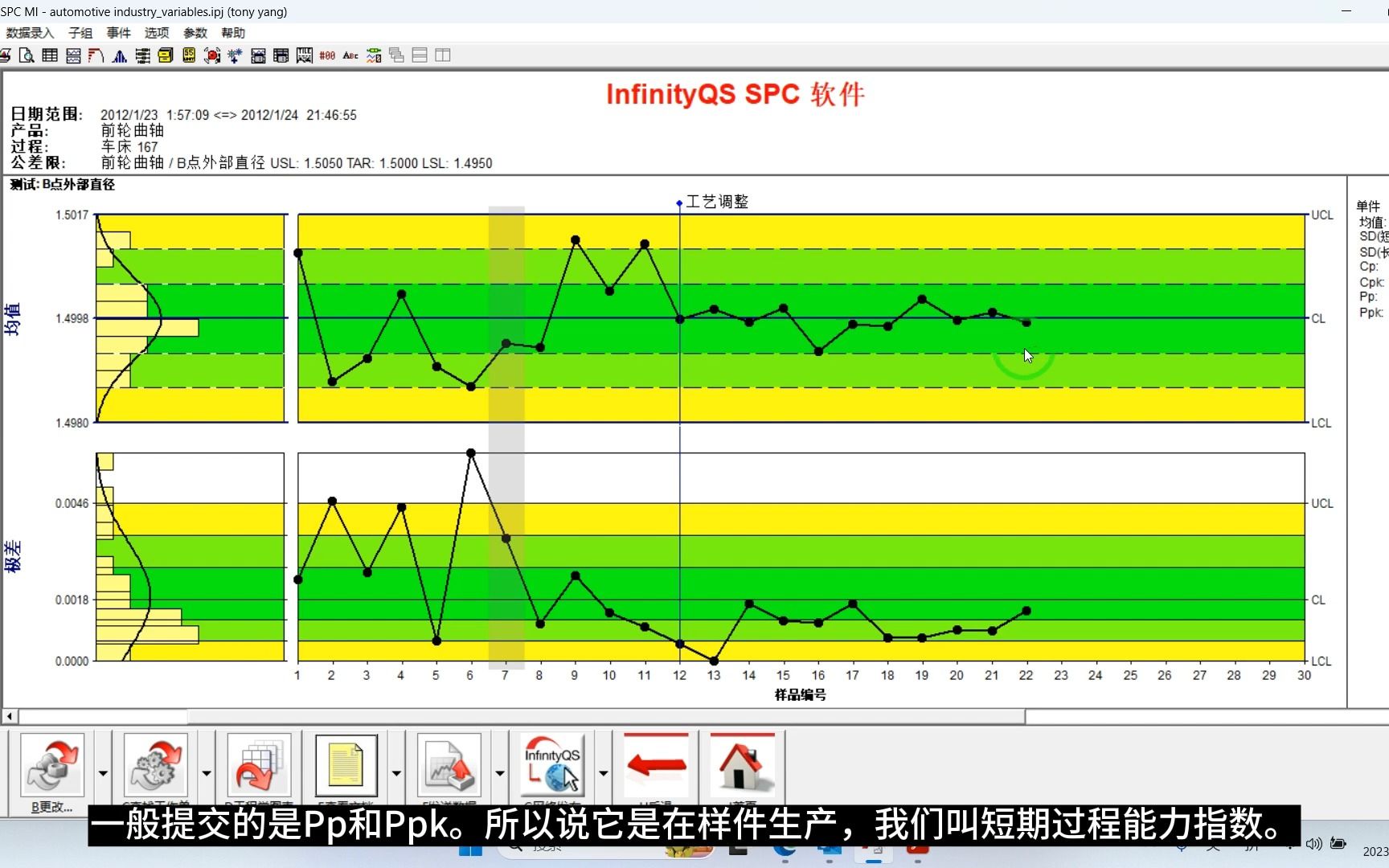
Task: Open the 子组 menu
Action: pyautogui.click(x=80, y=33)
